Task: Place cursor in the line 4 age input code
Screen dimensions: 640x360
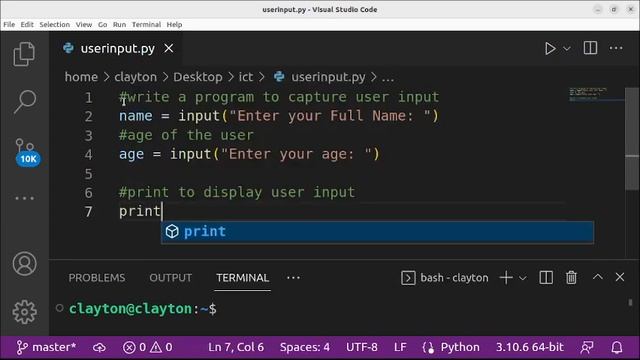Action: 249,155
